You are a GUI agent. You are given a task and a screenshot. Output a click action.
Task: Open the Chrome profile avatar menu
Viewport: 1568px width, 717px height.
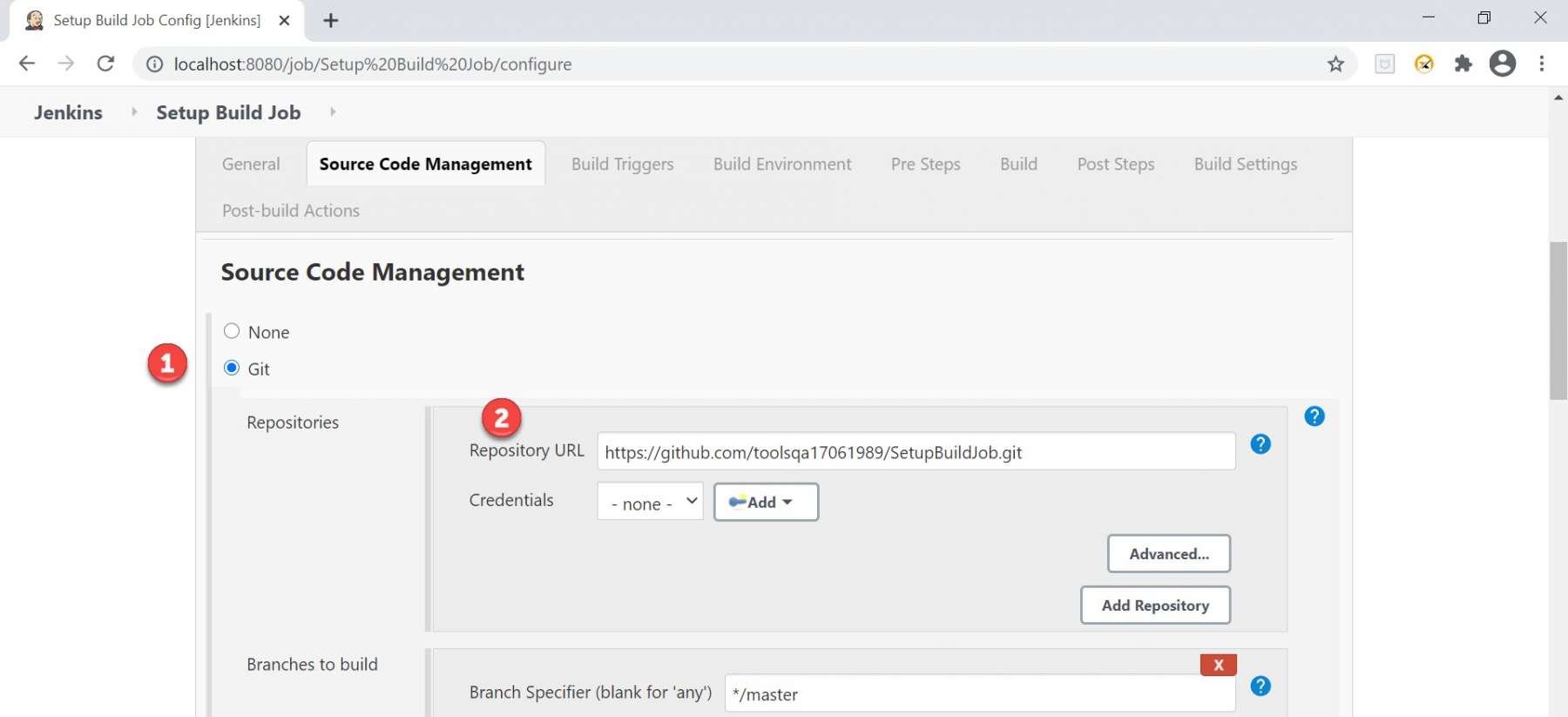click(1503, 64)
